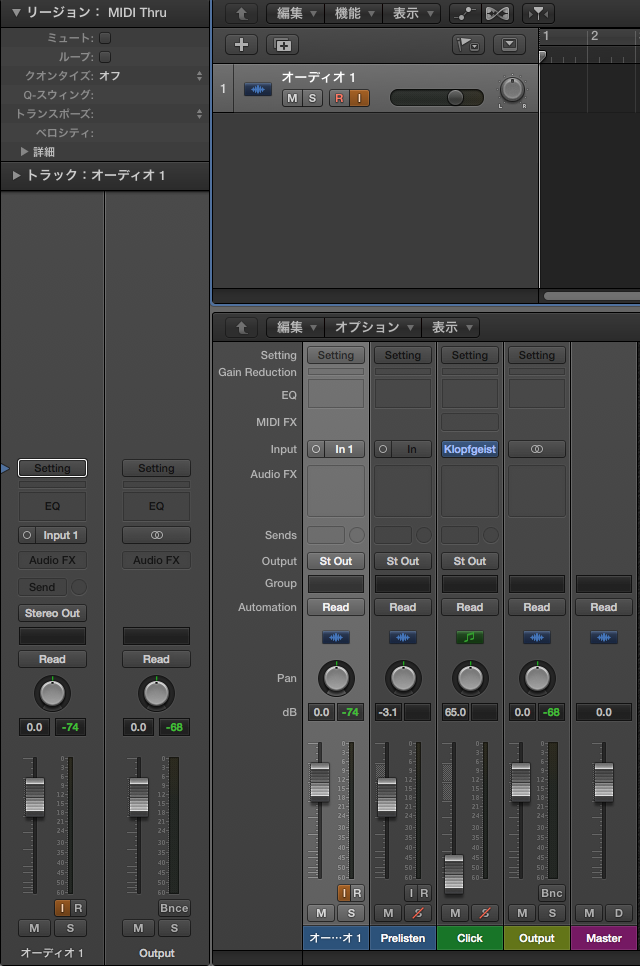Open the オプション menu in mixer
The image size is (640, 966).
point(374,327)
